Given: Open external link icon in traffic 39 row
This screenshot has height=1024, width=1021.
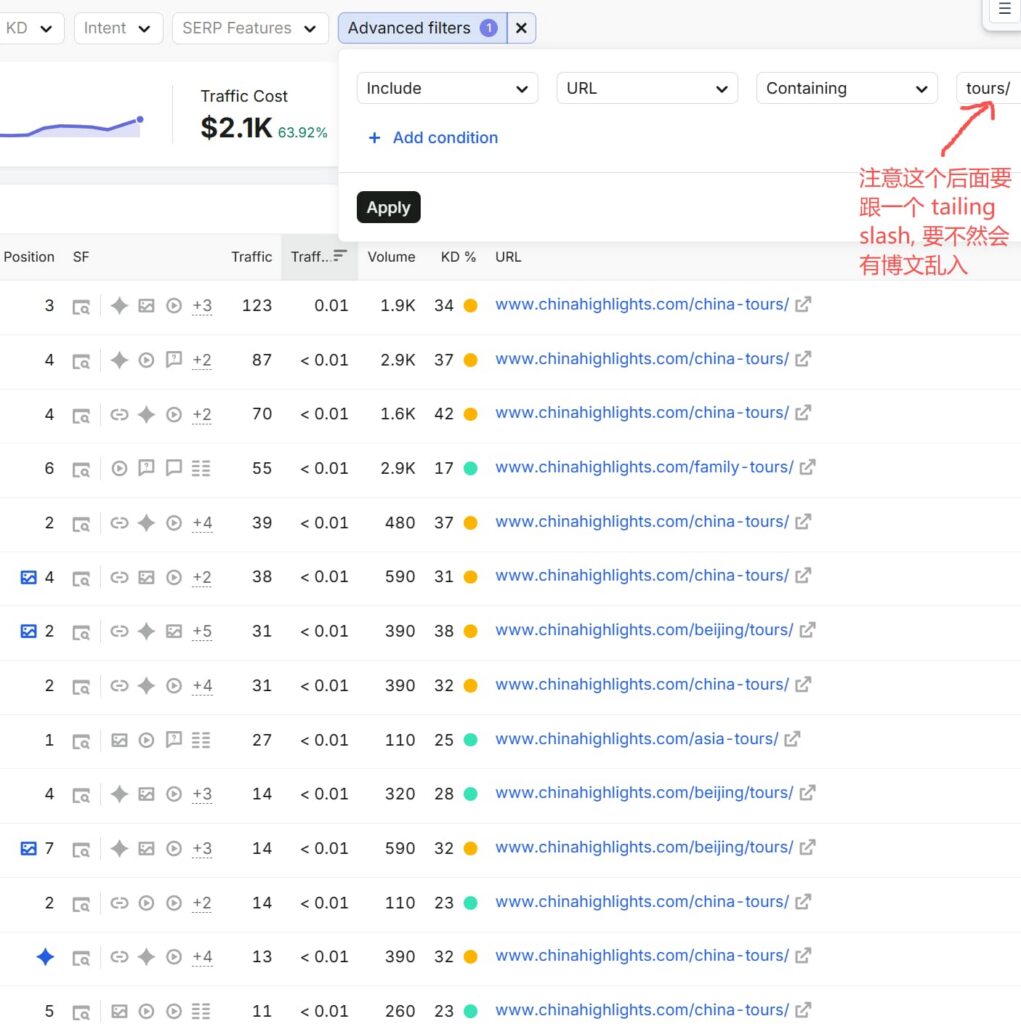Looking at the screenshot, I should click(803, 522).
